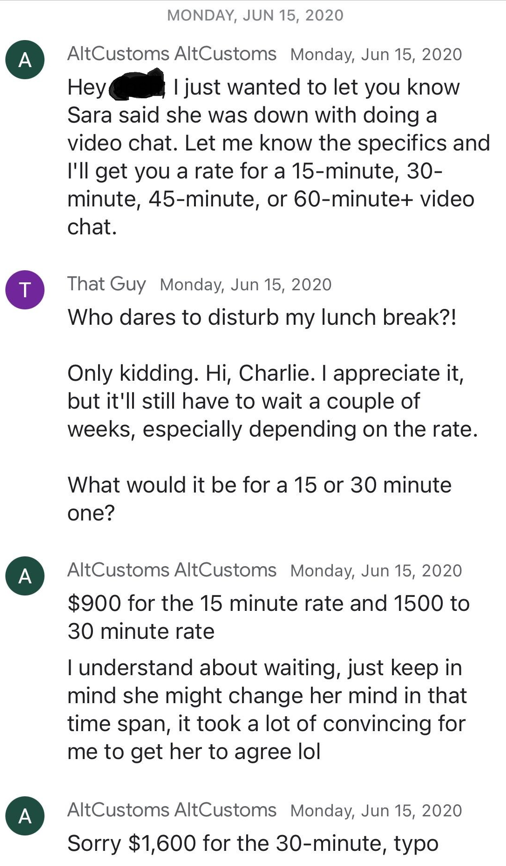This screenshot has height=866, width=506.
Task: Click the centered Monday, Jun 15, 2020 date header
Action: [255, 15]
